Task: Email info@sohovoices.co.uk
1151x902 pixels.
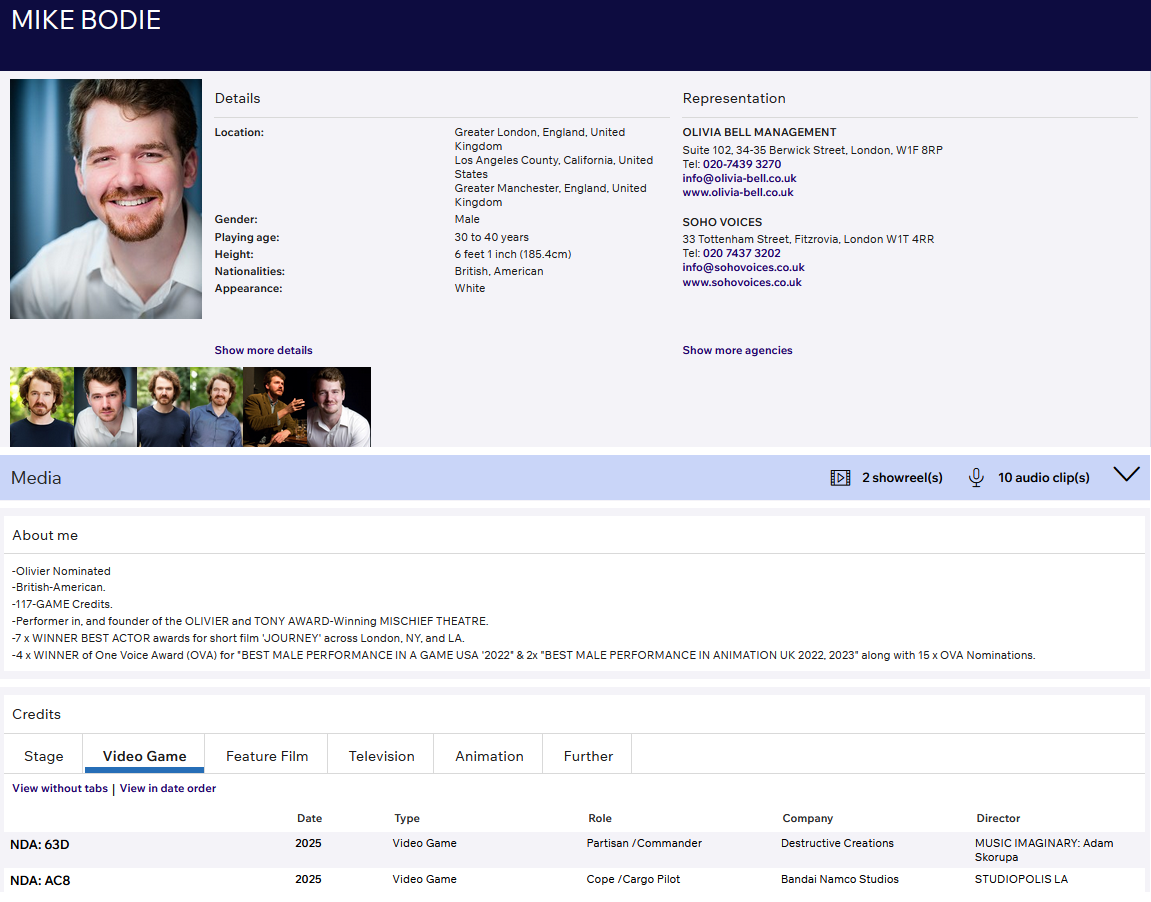Action: (x=744, y=267)
